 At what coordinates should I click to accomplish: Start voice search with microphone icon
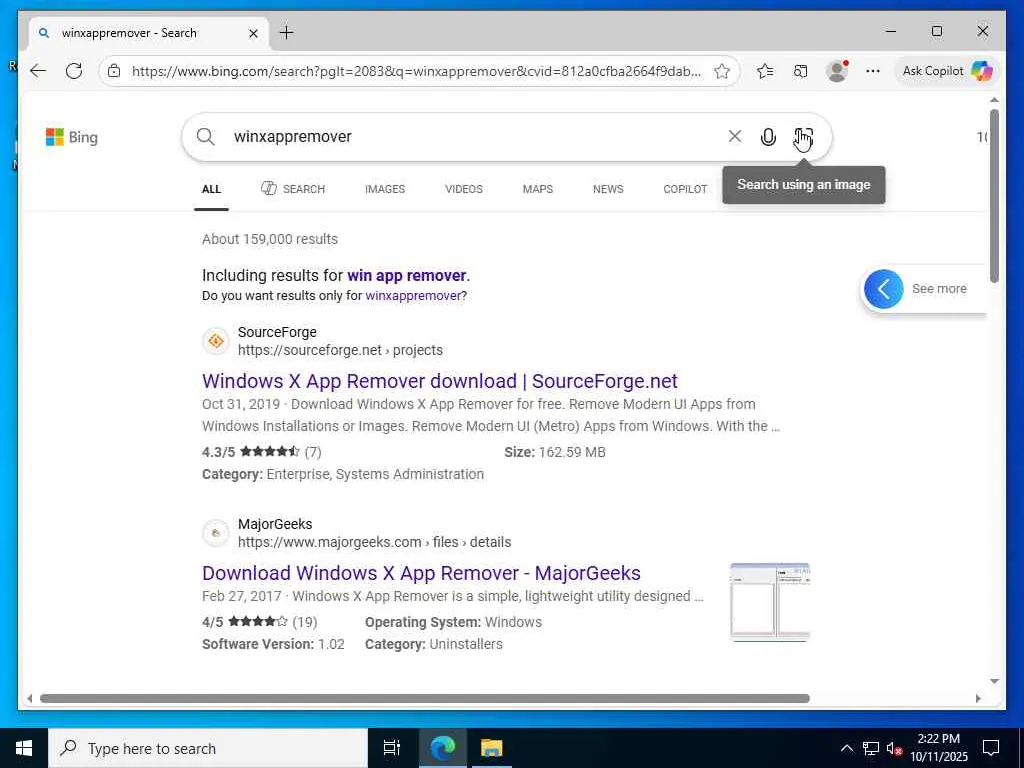pyautogui.click(x=768, y=136)
